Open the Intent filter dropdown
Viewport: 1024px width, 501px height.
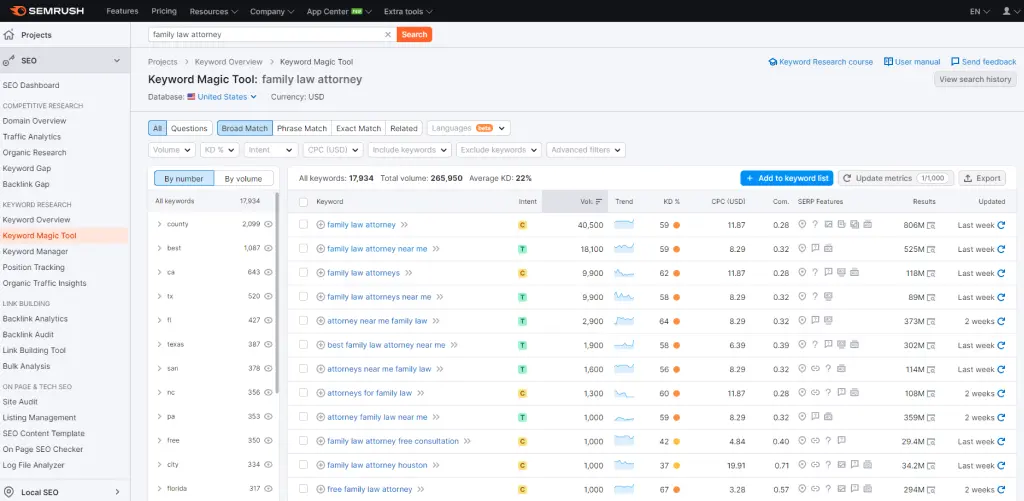271,150
